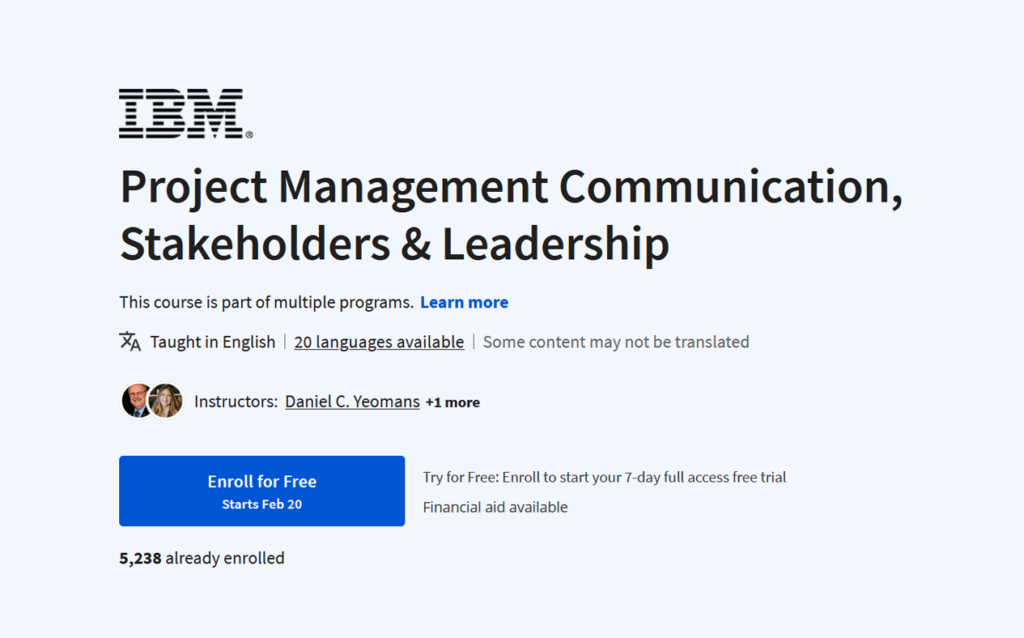The image size is (1024, 638).
Task: Open the 20 languages available list
Action: coord(378,341)
